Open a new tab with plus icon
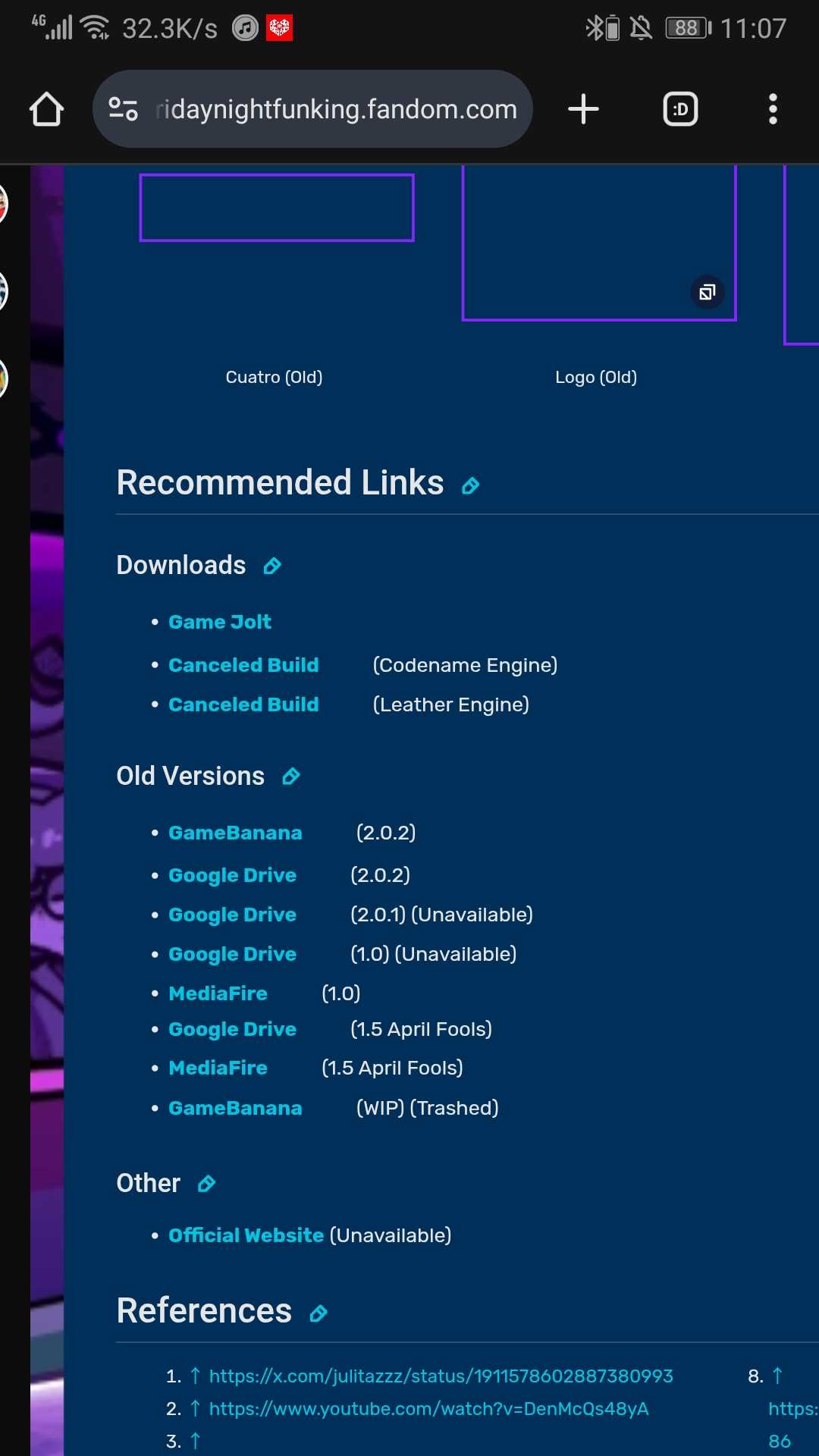Viewport: 819px width, 1456px height. coord(583,109)
